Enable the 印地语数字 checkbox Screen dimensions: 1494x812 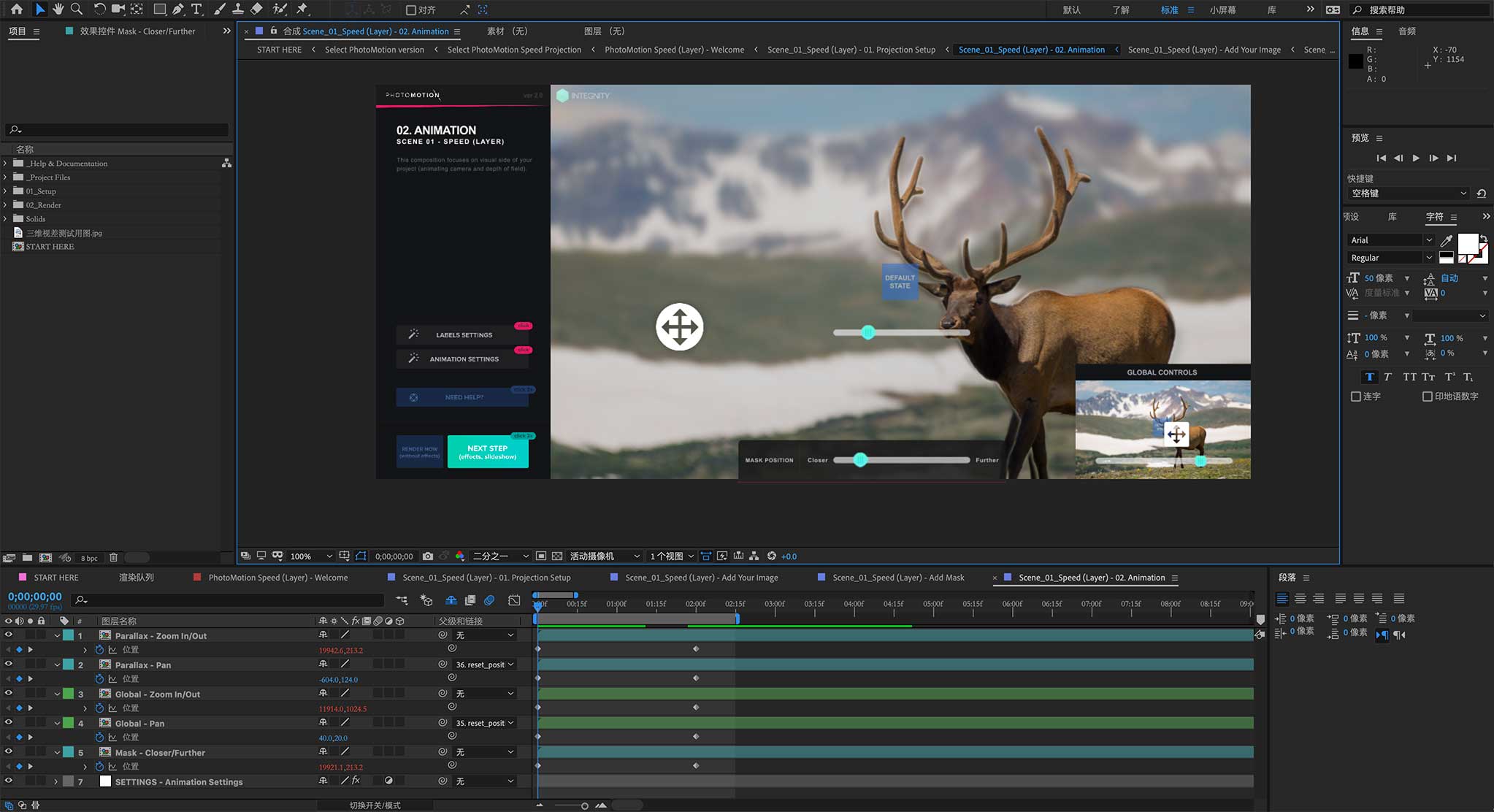[x=1428, y=397]
